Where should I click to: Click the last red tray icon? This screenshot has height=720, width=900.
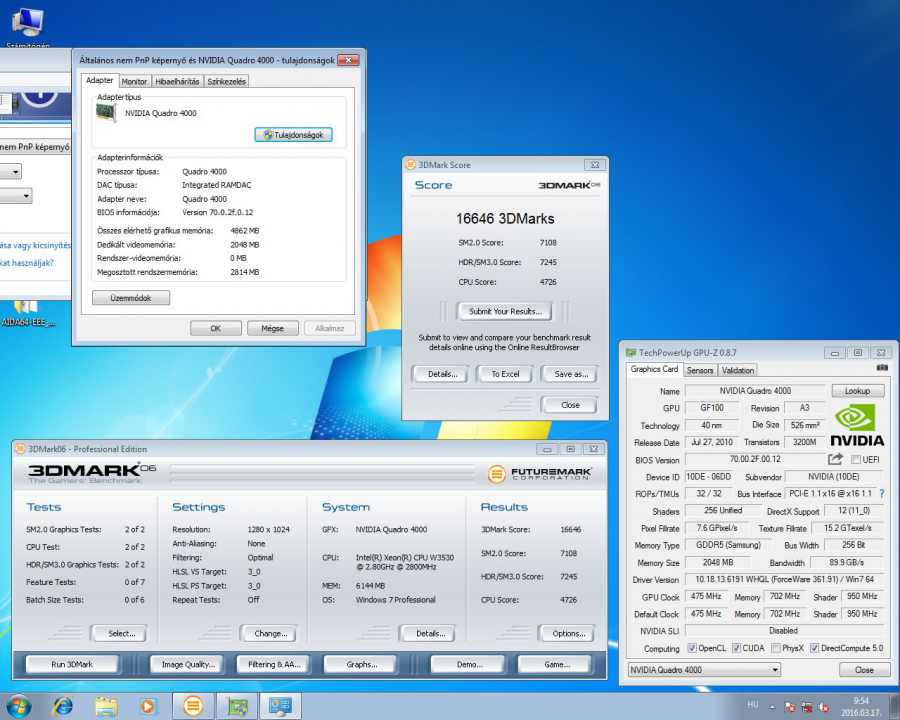(x=824, y=707)
